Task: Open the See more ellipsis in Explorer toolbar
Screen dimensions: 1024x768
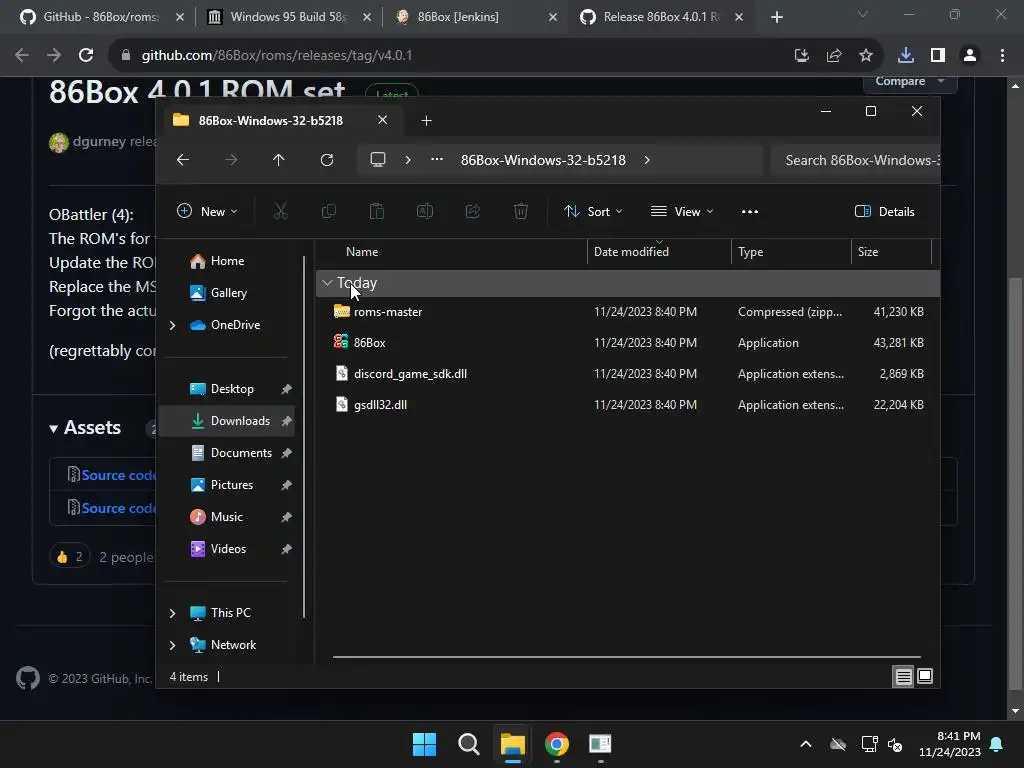Action: (750, 212)
